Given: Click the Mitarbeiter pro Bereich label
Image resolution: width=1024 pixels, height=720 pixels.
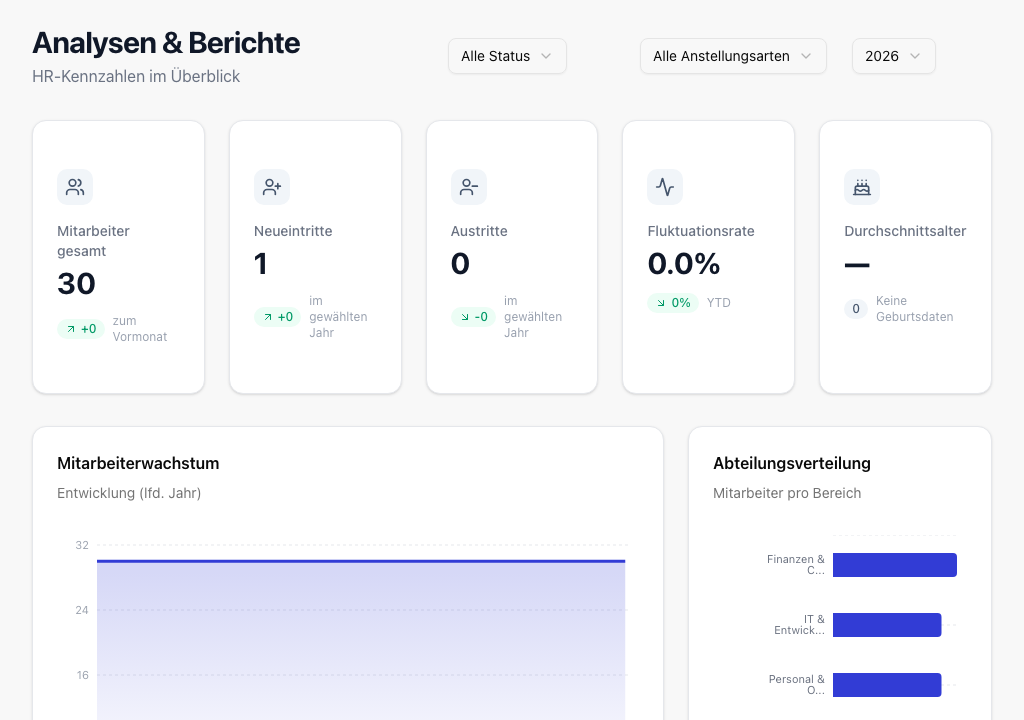Looking at the screenshot, I should click(x=787, y=493).
